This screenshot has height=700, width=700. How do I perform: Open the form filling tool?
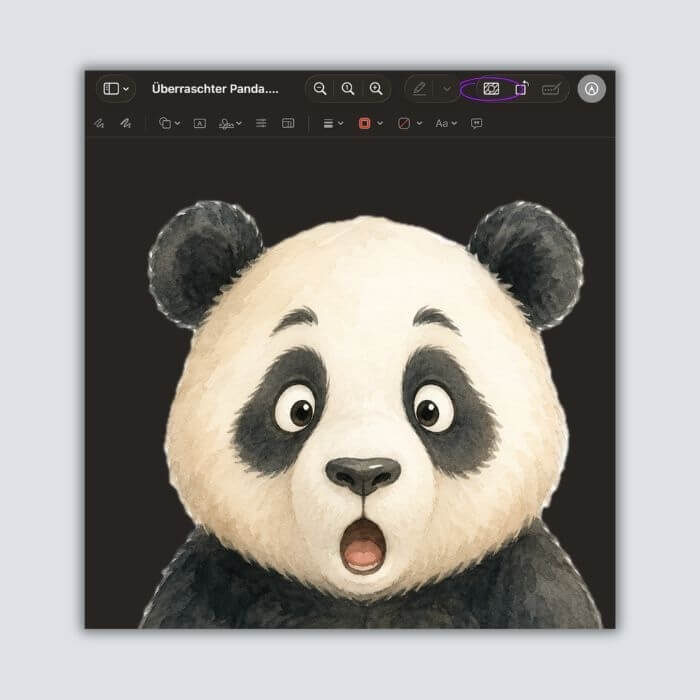pos(551,89)
